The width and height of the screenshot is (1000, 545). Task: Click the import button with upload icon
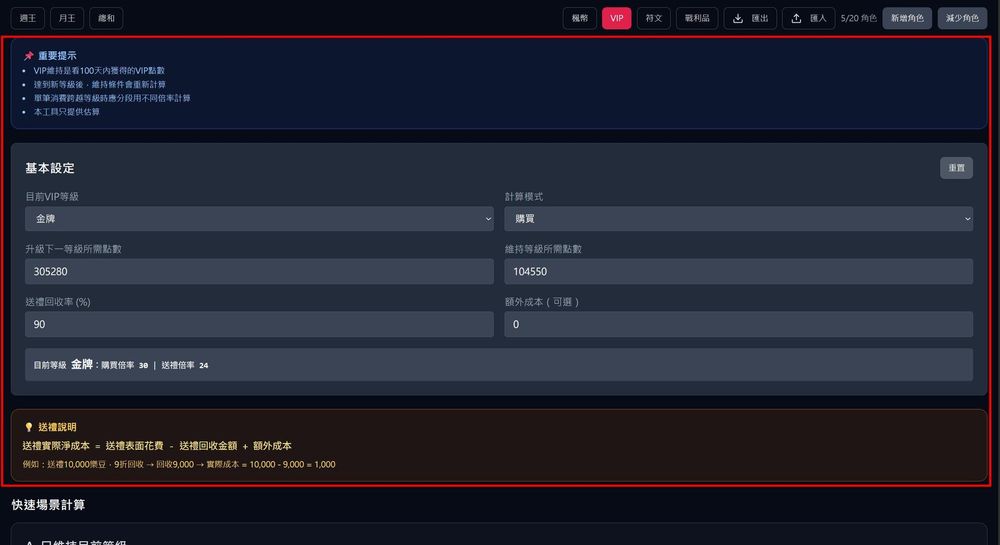[809, 18]
